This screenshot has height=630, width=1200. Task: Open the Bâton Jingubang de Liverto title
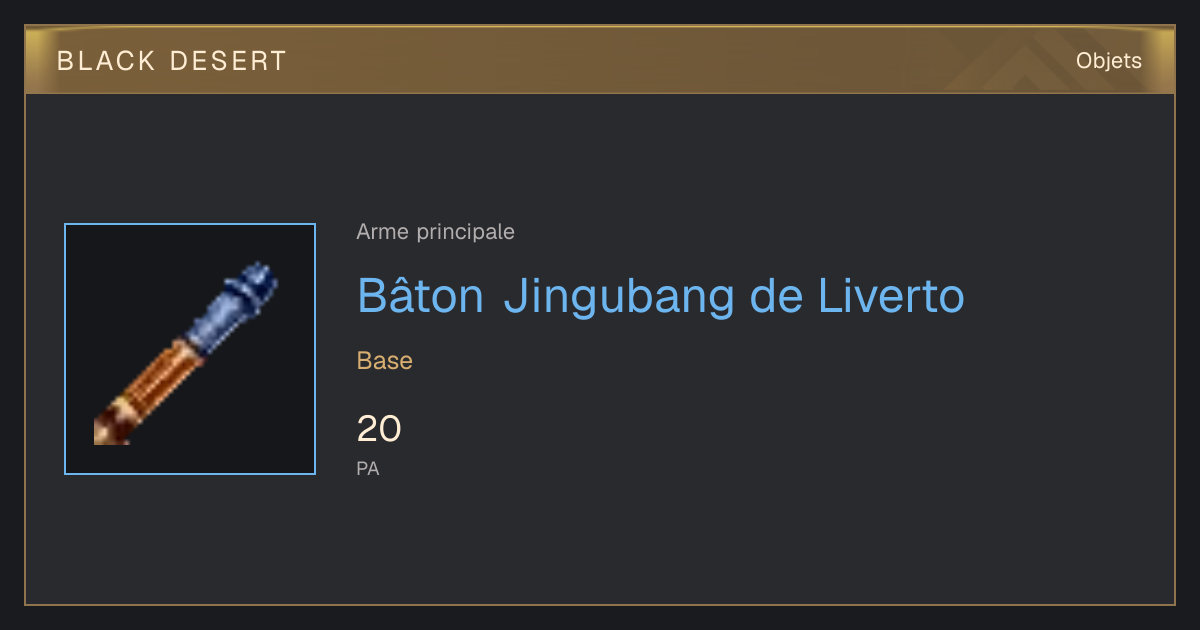coord(661,296)
